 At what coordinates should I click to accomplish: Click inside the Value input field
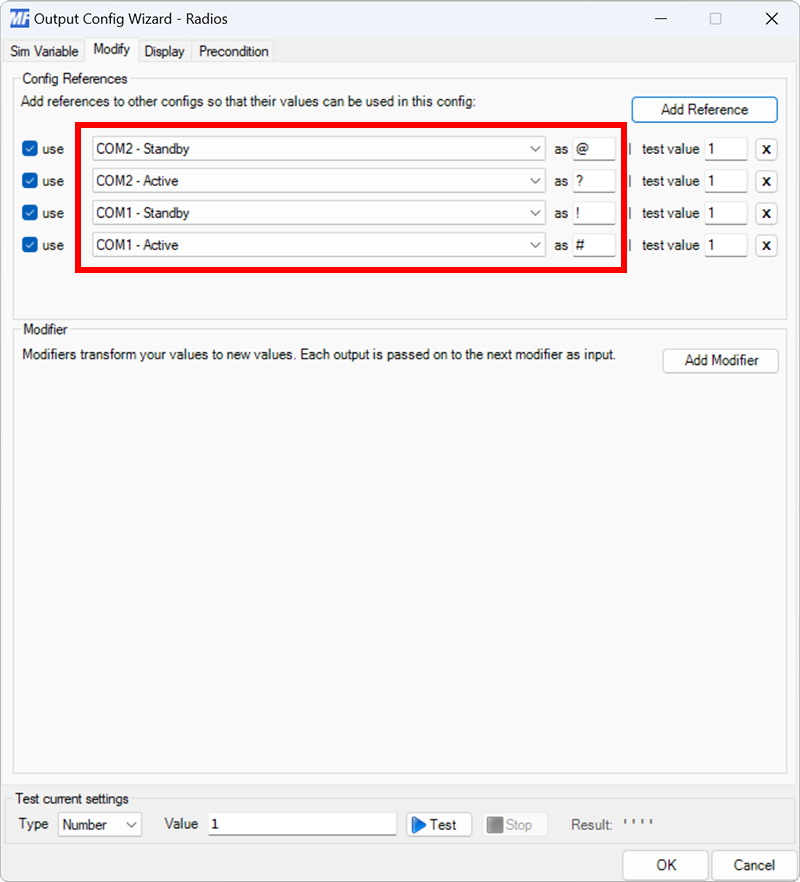[x=300, y=824]
